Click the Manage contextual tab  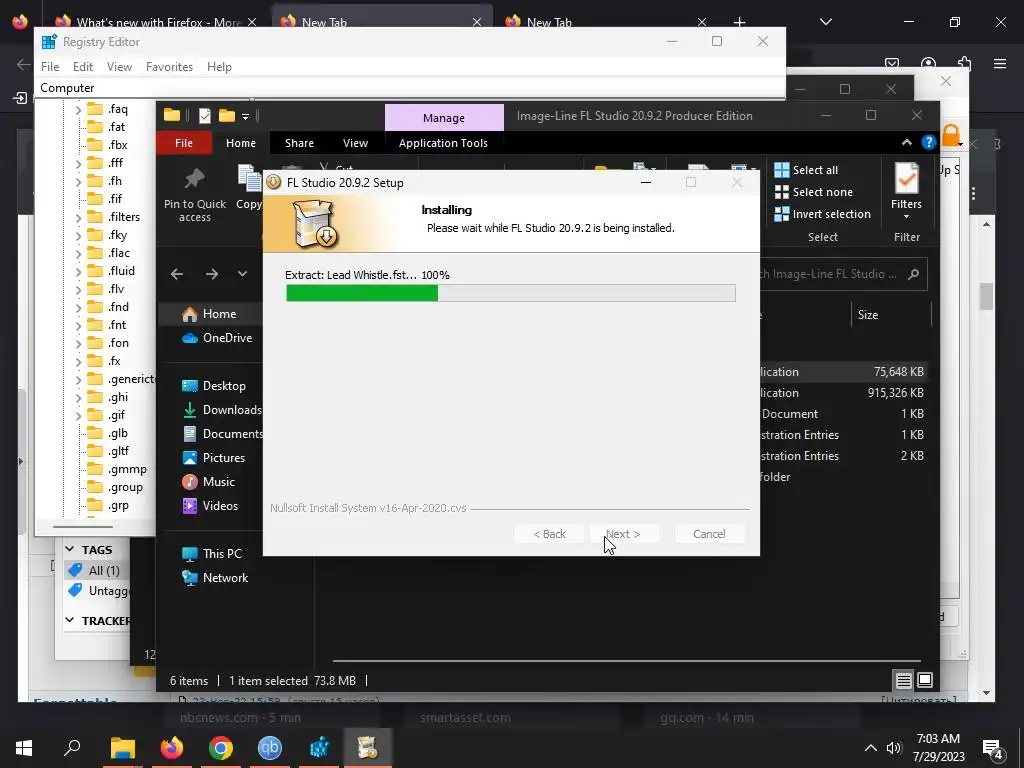coord(444,118)
